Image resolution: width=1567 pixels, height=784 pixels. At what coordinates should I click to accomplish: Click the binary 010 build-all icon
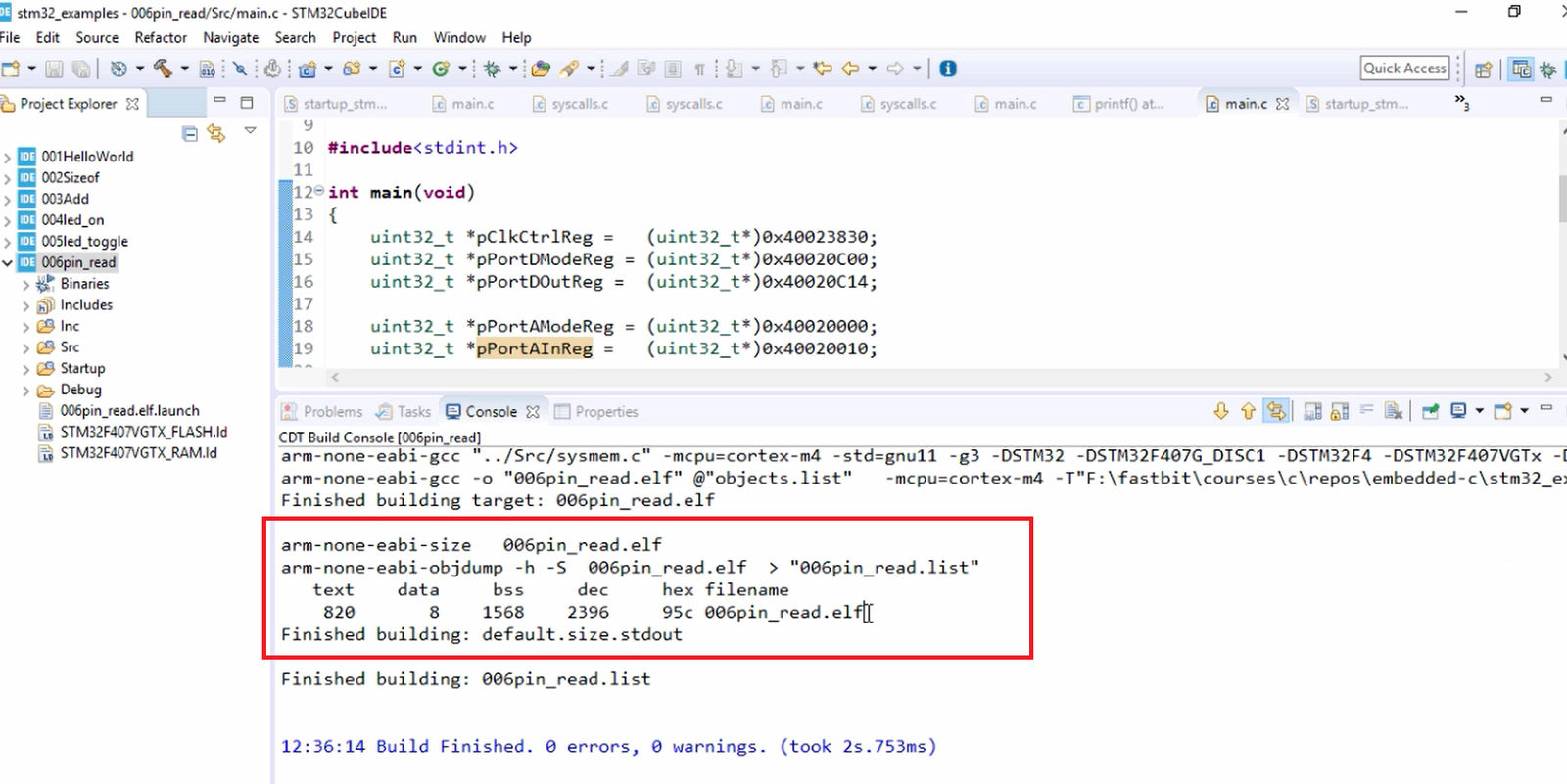pyautogui.click(x=207, y=69)
